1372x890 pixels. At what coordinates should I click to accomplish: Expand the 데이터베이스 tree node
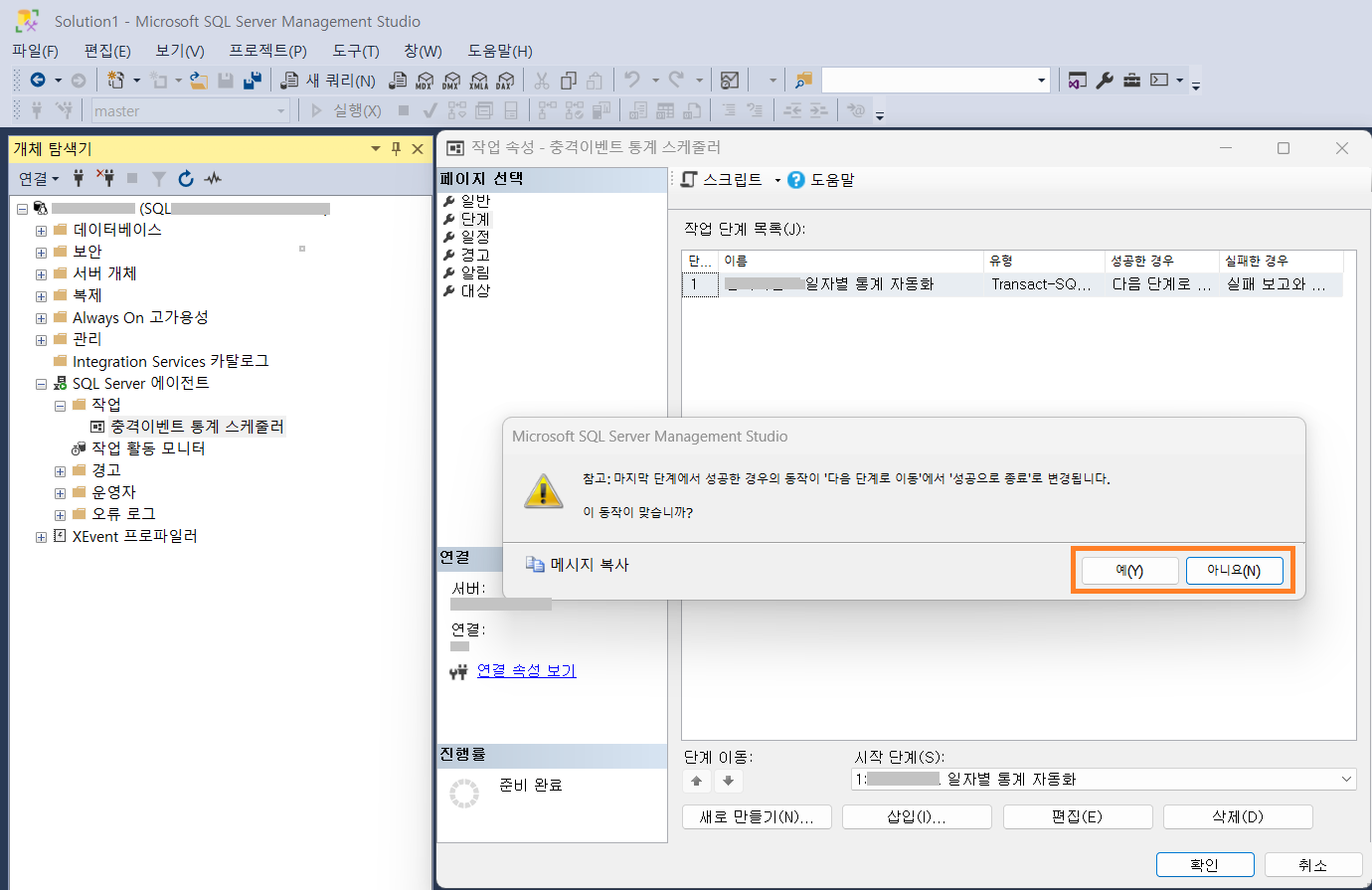coord(41,231)
